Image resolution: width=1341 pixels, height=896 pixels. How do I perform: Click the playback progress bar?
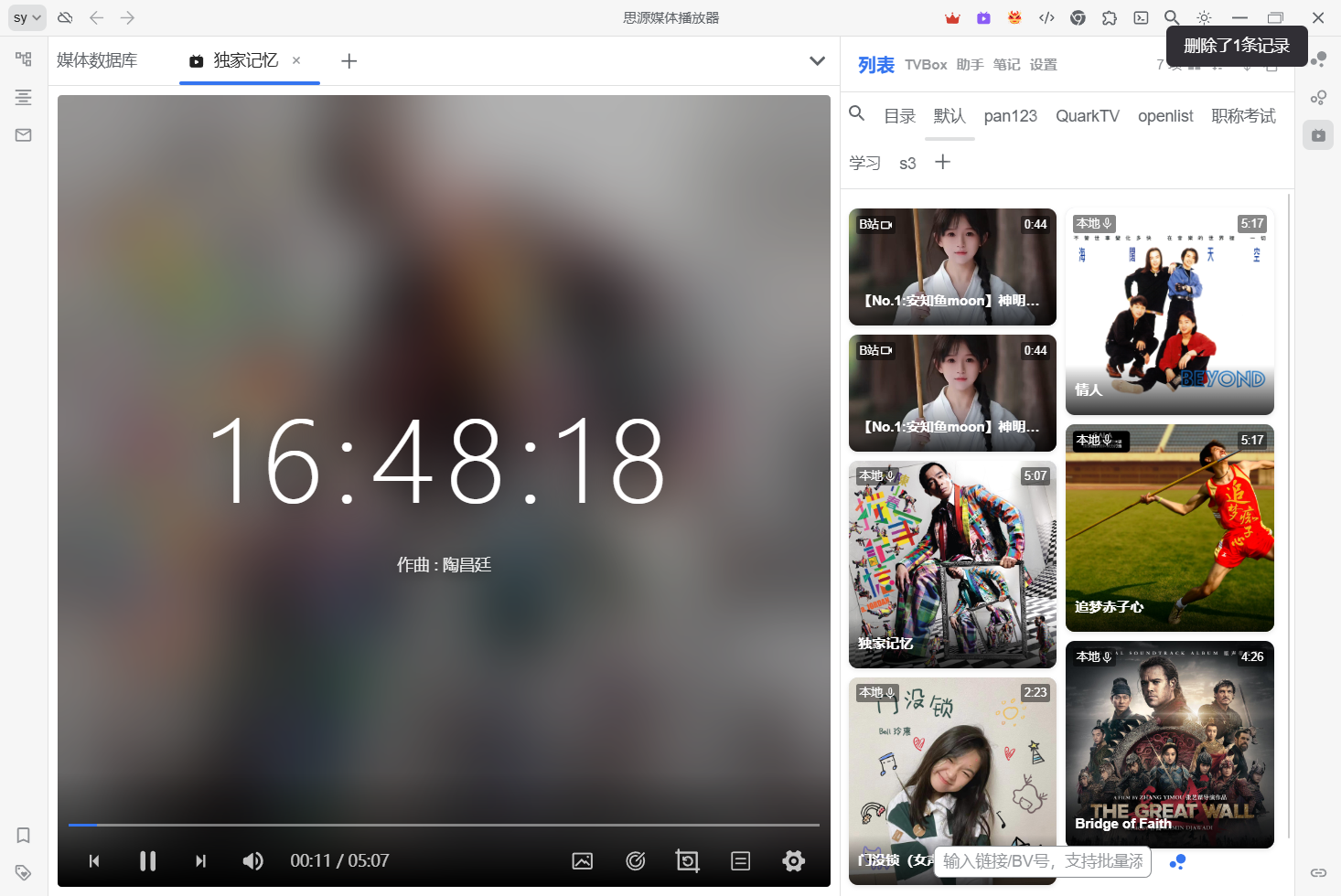[444, 825]
